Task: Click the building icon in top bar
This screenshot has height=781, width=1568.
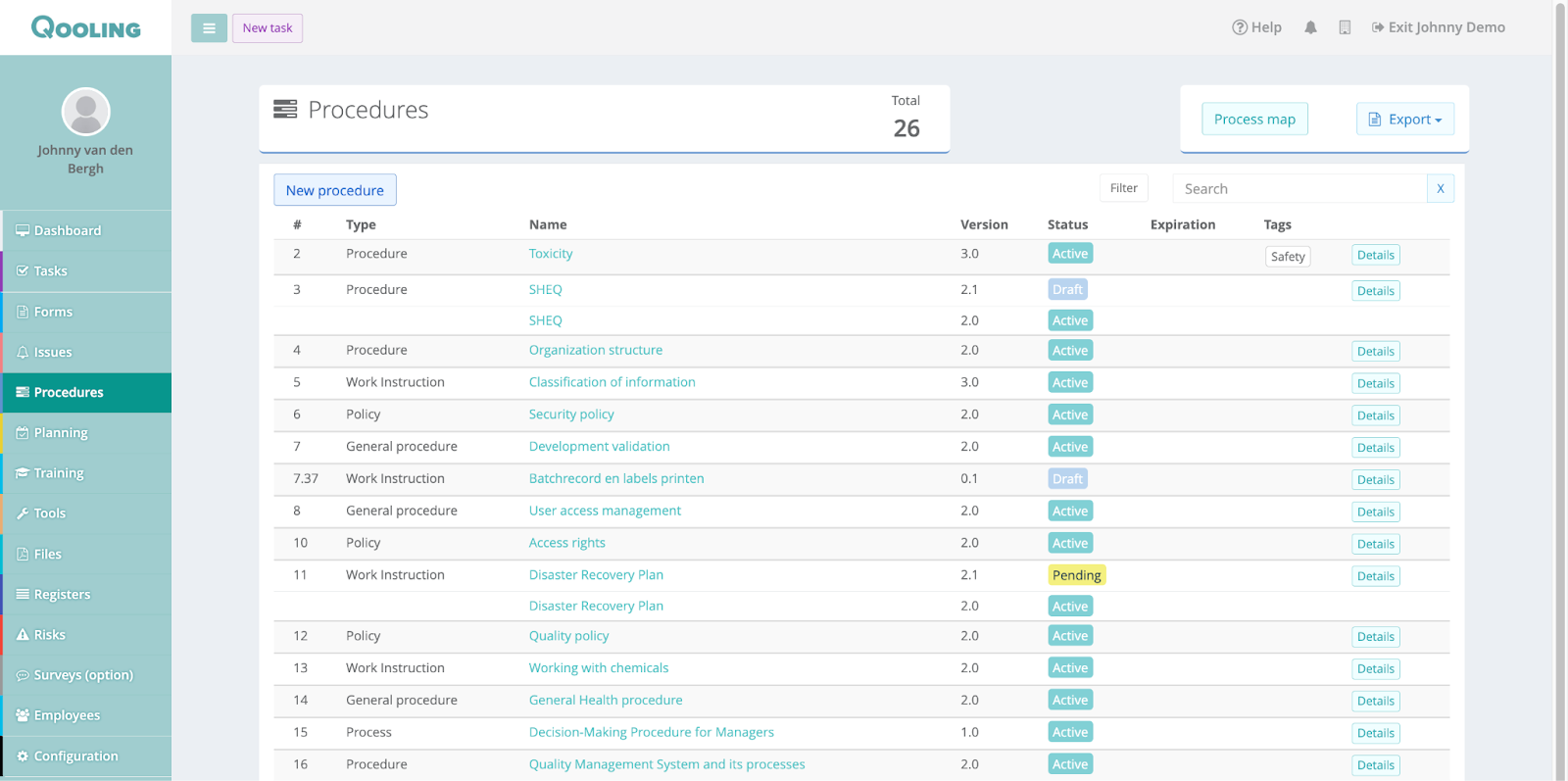Action: [1345, 27]
